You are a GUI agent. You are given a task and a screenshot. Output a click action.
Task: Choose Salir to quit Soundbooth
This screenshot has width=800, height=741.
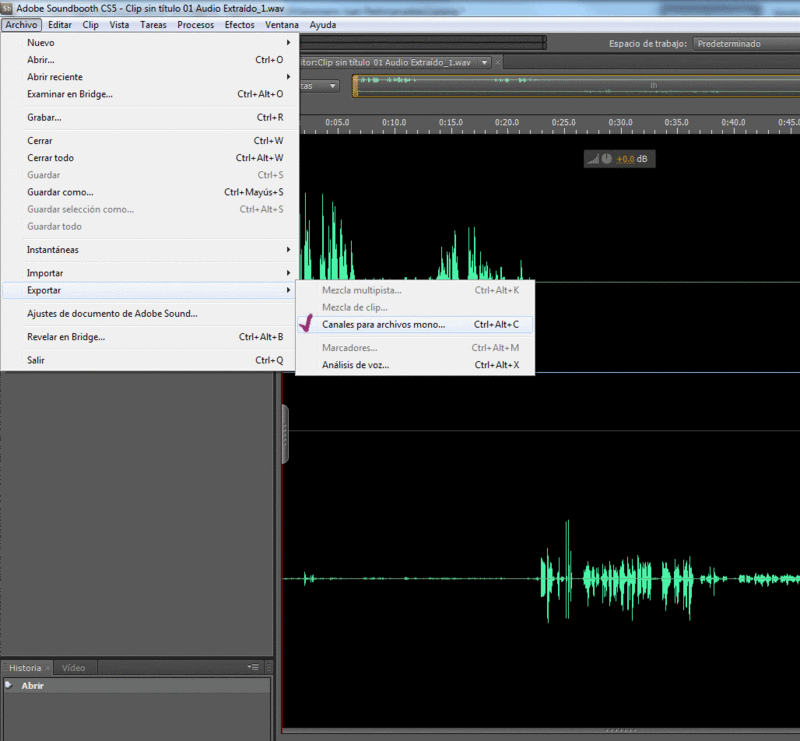(149, 360)
